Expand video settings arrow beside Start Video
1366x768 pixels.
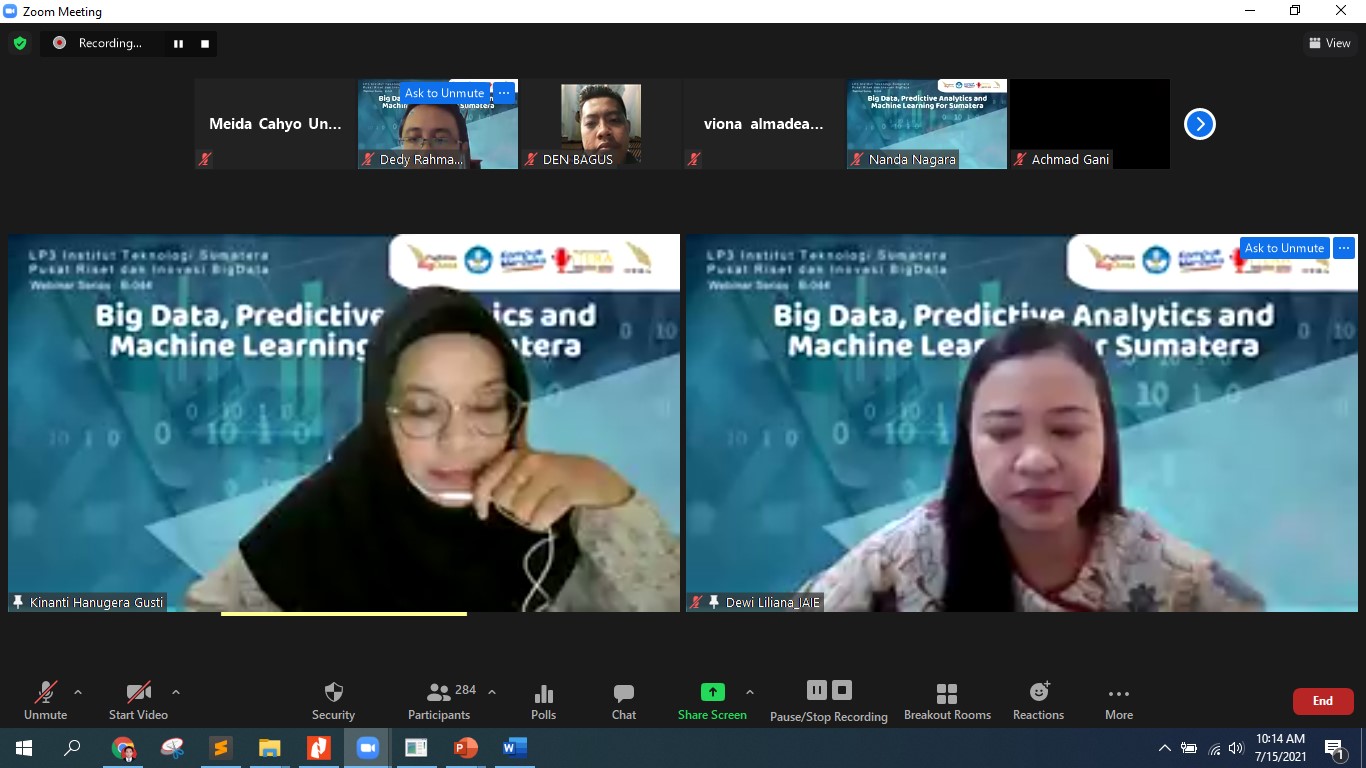point(176,692)
